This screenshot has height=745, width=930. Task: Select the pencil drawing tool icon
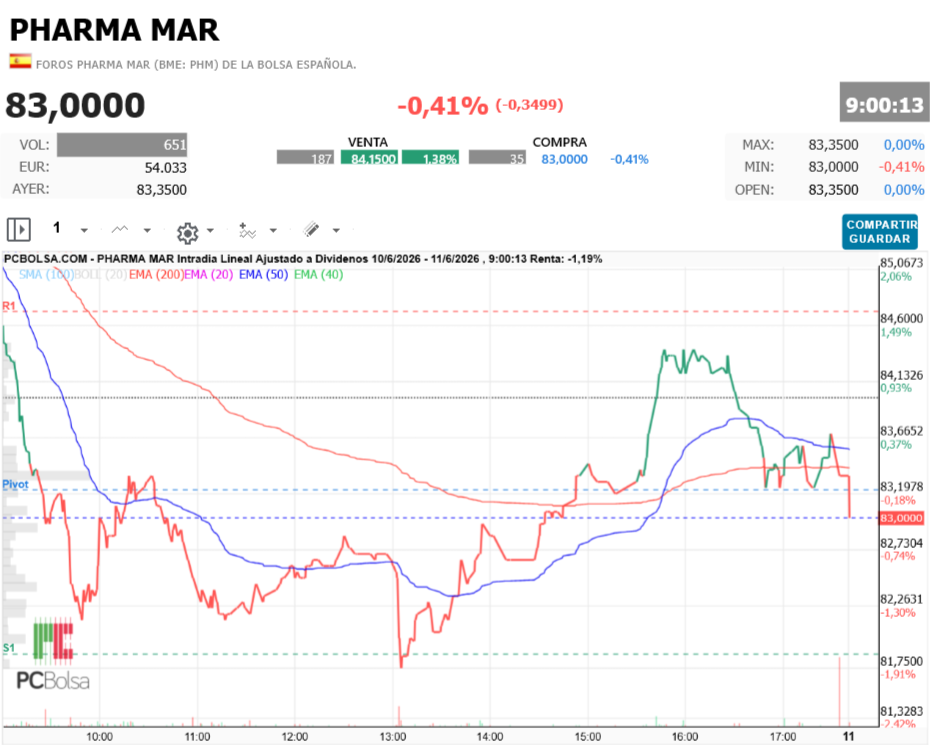(311, 230)
